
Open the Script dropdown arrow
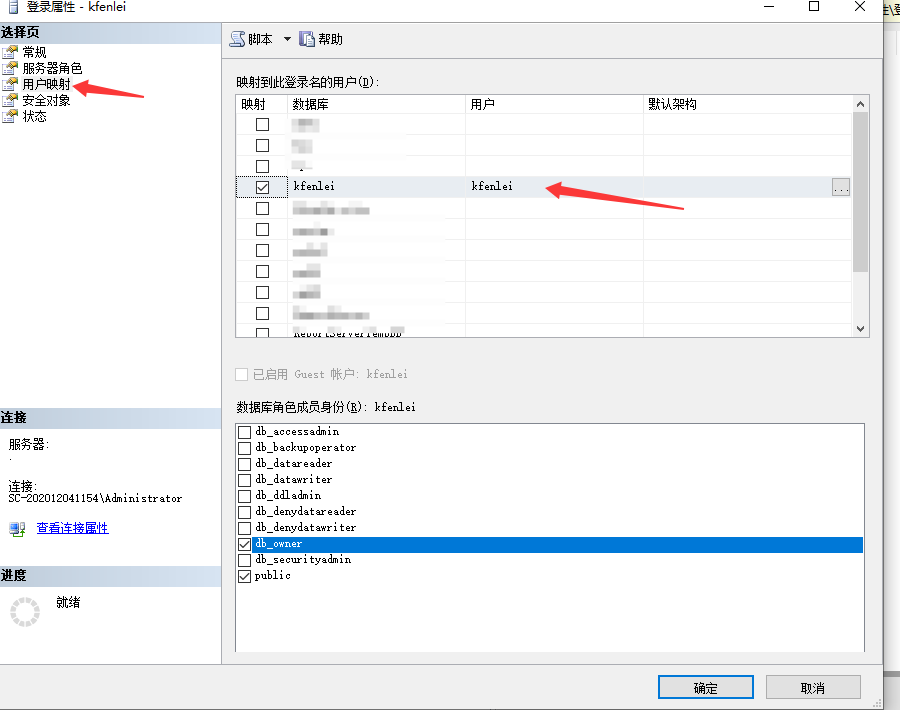[287, 39]
